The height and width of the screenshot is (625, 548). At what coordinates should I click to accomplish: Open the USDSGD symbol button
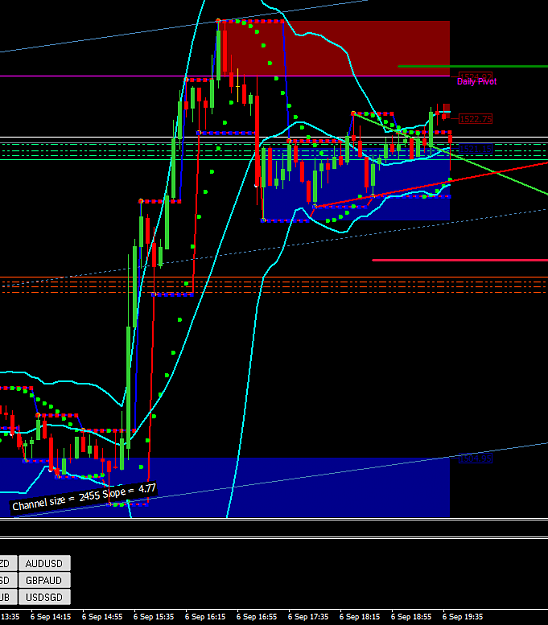[x=44, y=597]
